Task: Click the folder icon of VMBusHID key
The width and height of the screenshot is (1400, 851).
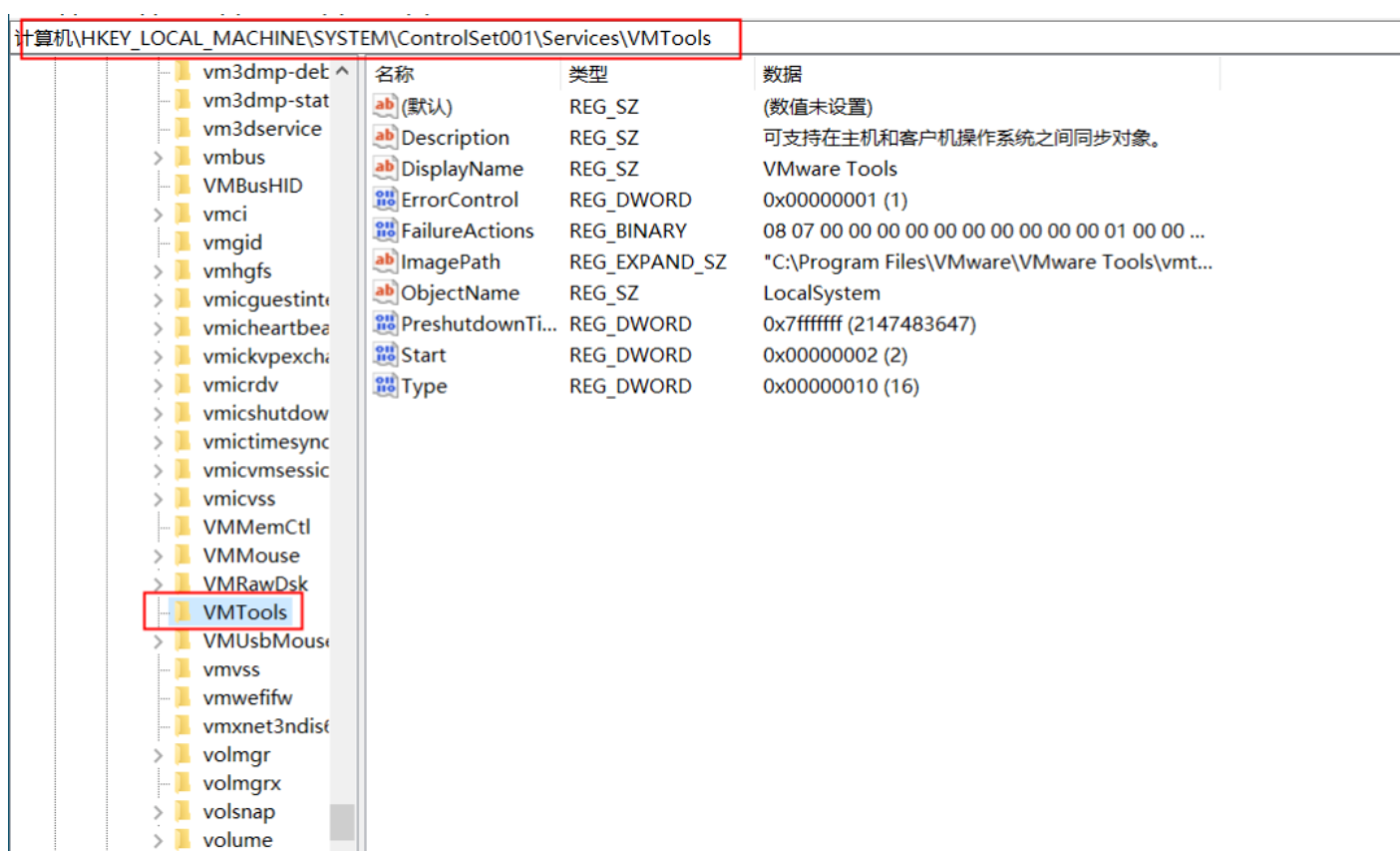Action: [x=182, y=185]
